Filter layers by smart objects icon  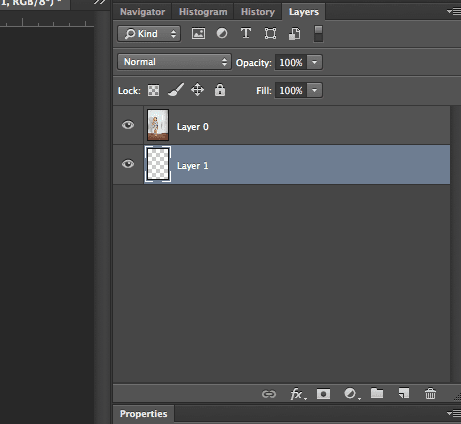pyautogui.click(x=294, y=34)
